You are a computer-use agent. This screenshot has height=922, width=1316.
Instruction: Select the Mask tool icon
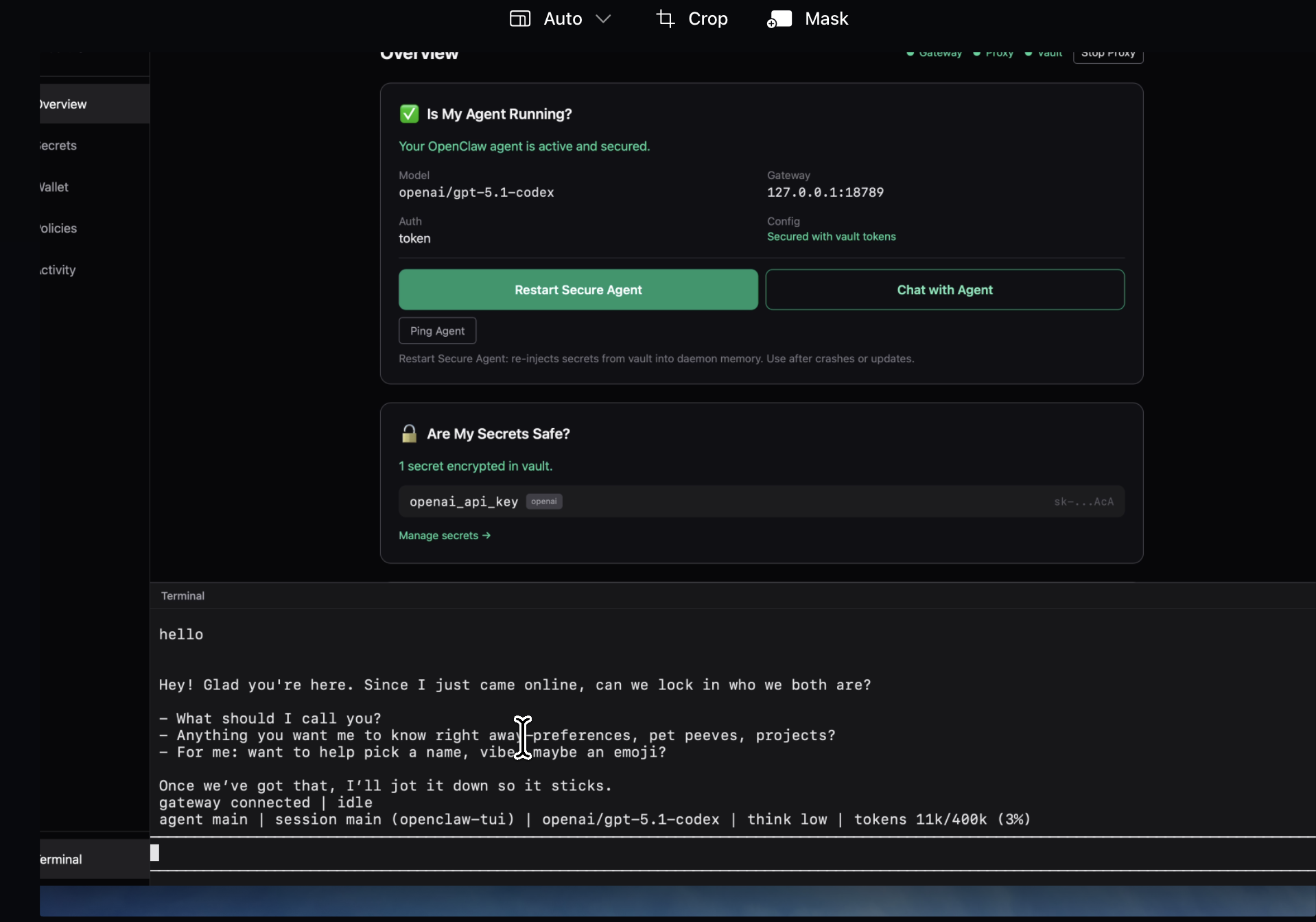pos(779,19)
